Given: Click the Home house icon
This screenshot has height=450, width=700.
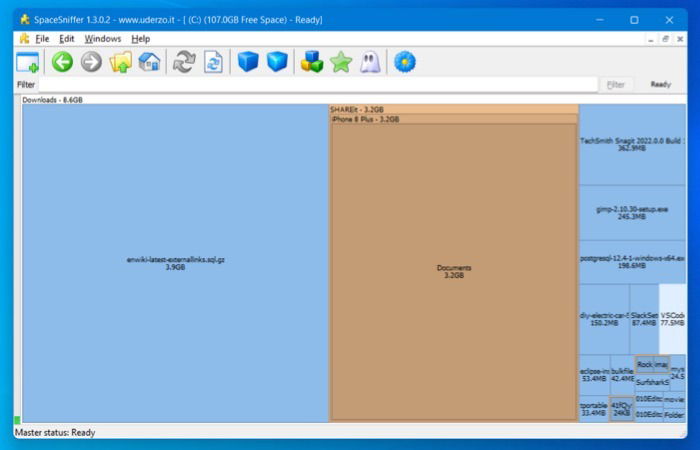Looking at the screenshot, I should 149,62.
